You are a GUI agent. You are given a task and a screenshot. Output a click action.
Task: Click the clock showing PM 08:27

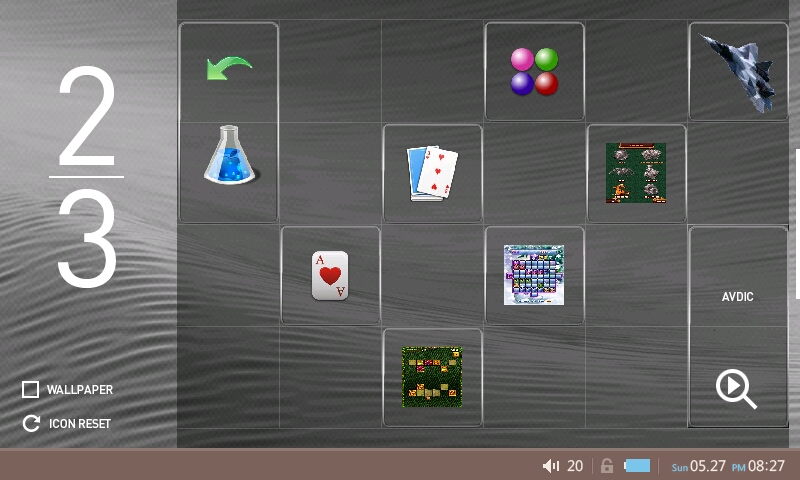(x=758, y=466)
